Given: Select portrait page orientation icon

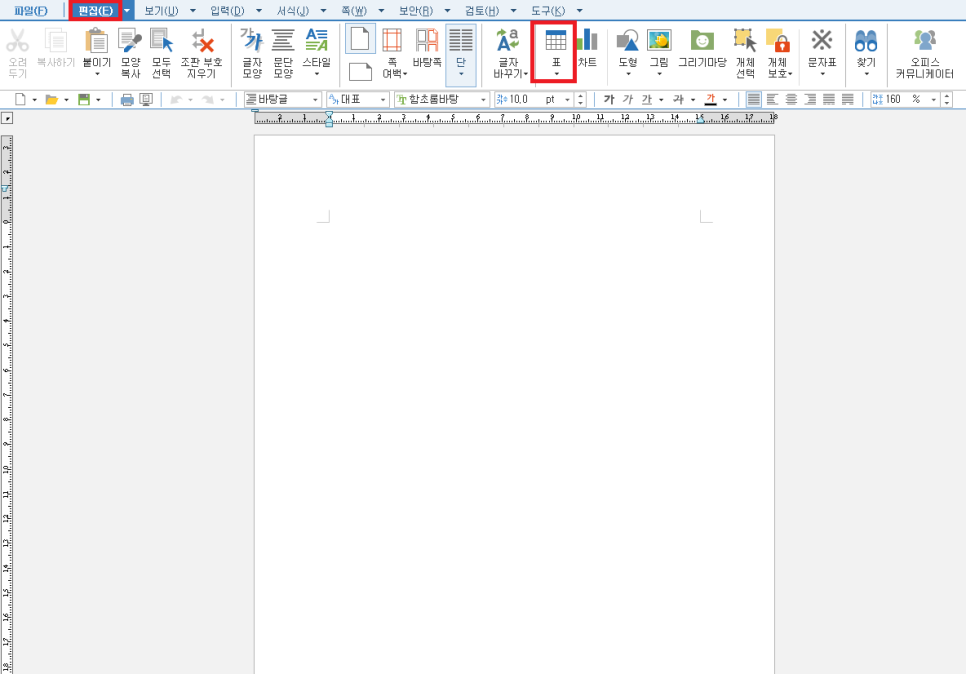Looking at the screenshot, I should (360, 39).
